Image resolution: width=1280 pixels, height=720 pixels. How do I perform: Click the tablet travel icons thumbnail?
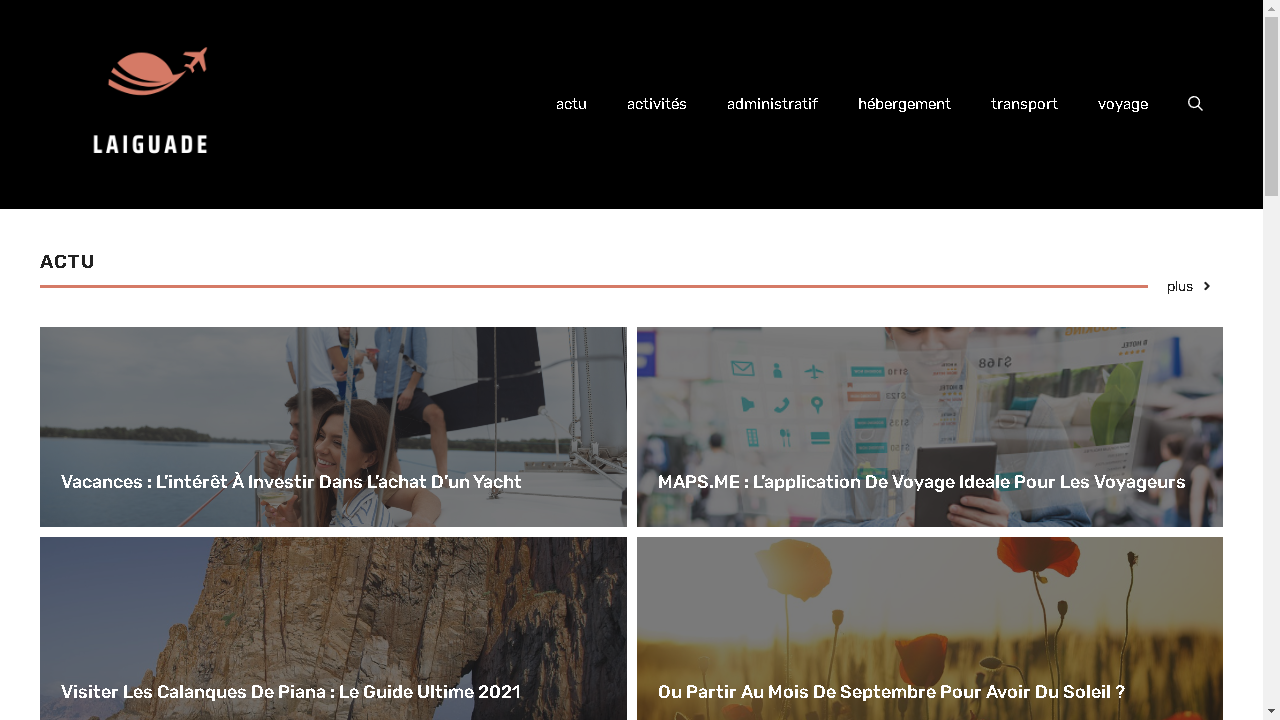[930, 400]
